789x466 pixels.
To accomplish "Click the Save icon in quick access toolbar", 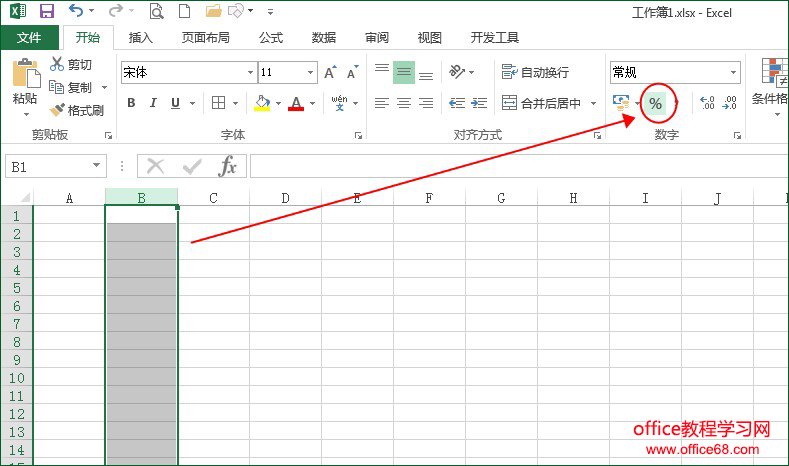I will [x=47, y=11].
